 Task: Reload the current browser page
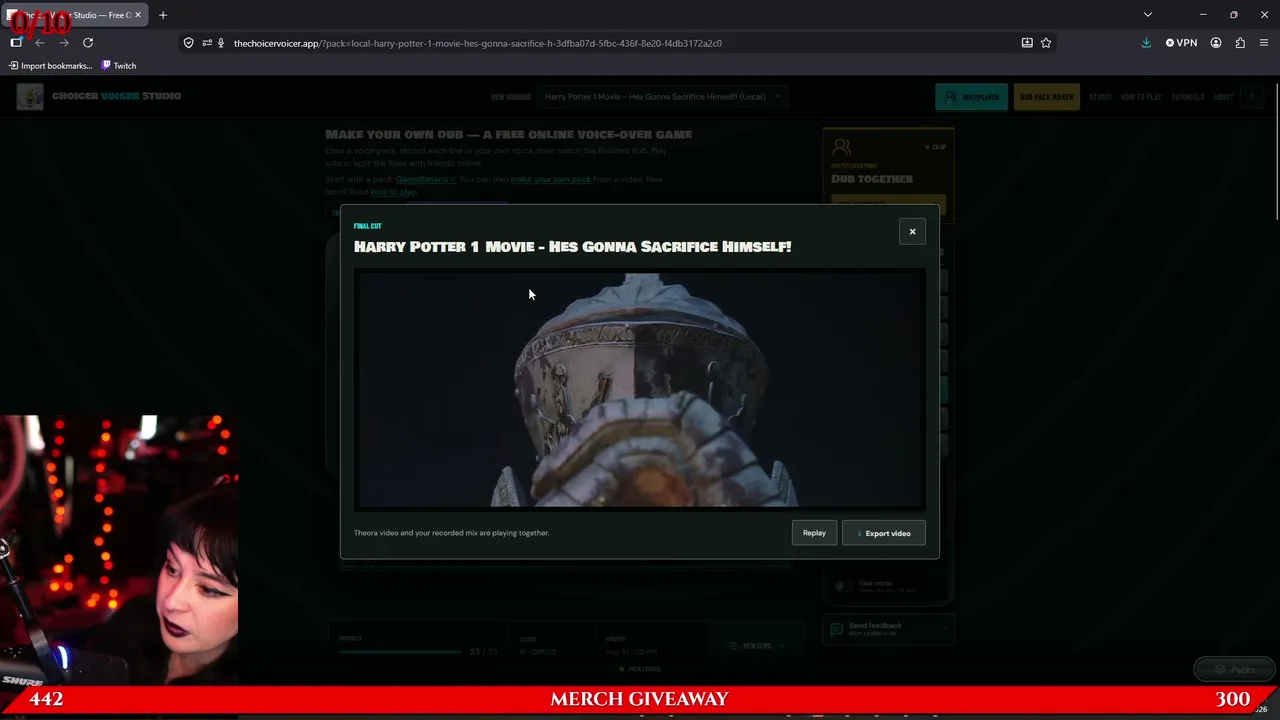pos(88,43)
